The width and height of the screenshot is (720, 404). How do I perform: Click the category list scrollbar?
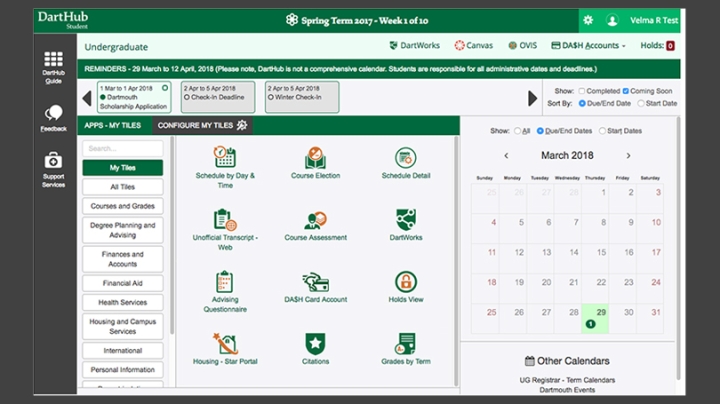(172, 235)
